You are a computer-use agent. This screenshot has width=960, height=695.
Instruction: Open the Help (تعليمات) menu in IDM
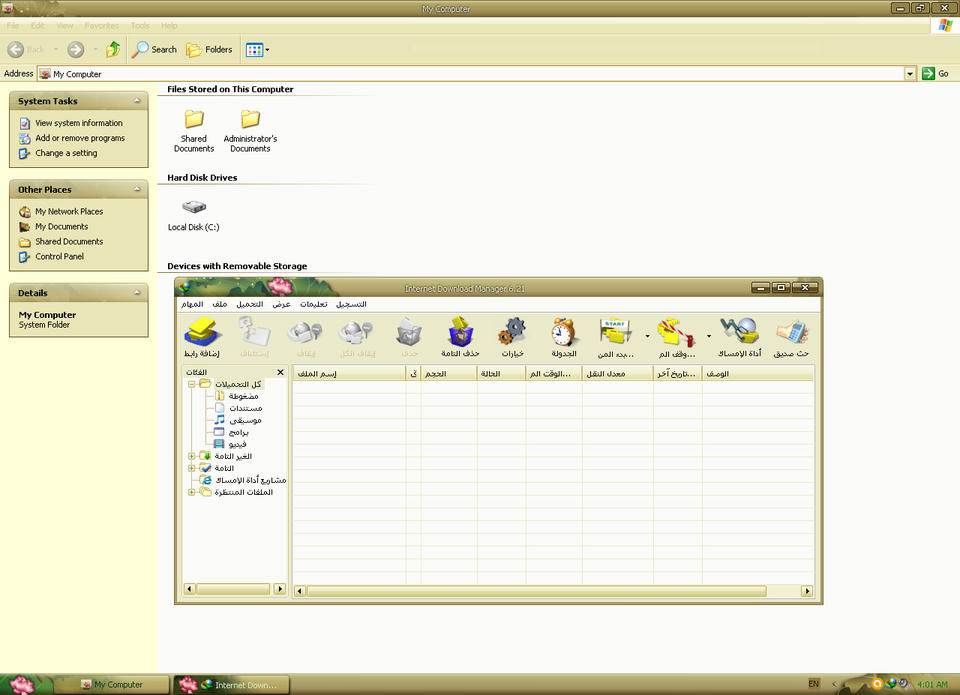pyautogui.click(x=313, y=304)
